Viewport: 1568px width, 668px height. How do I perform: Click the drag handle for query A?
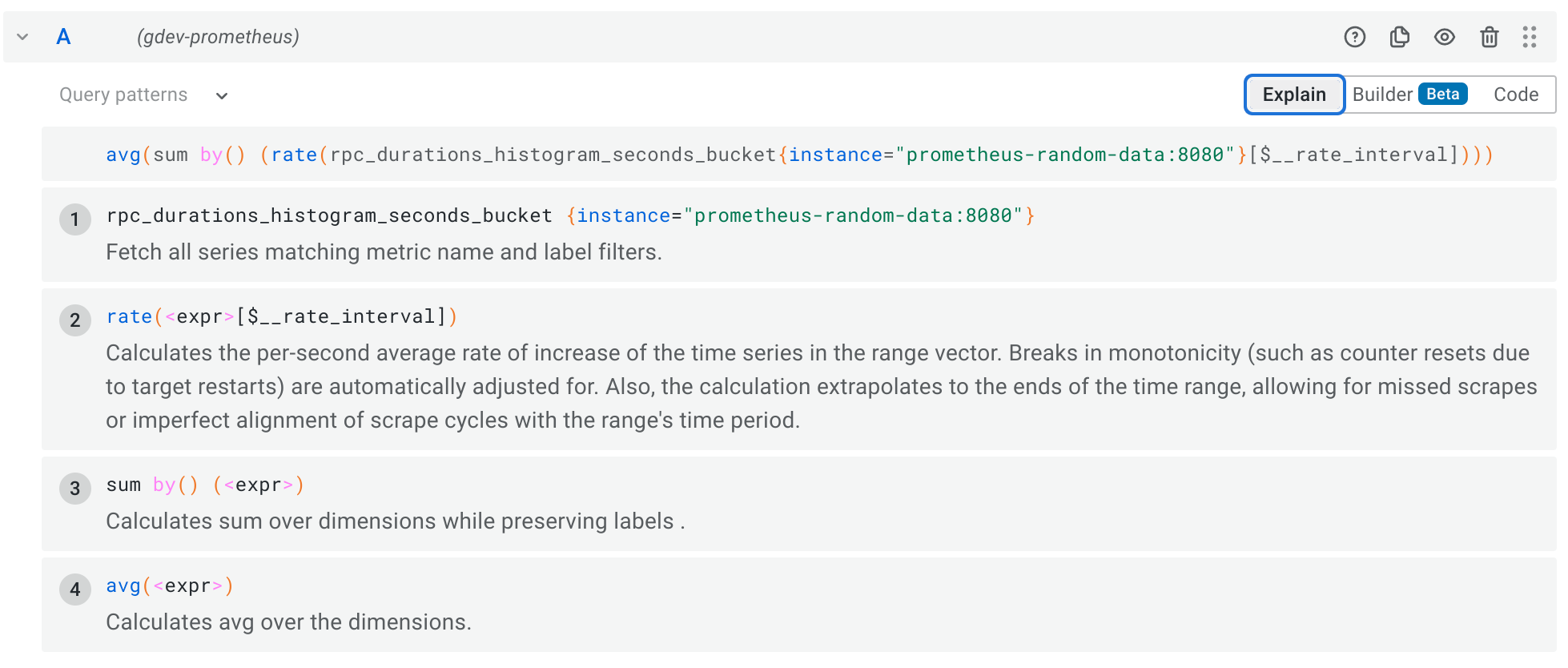(1529, 37)
